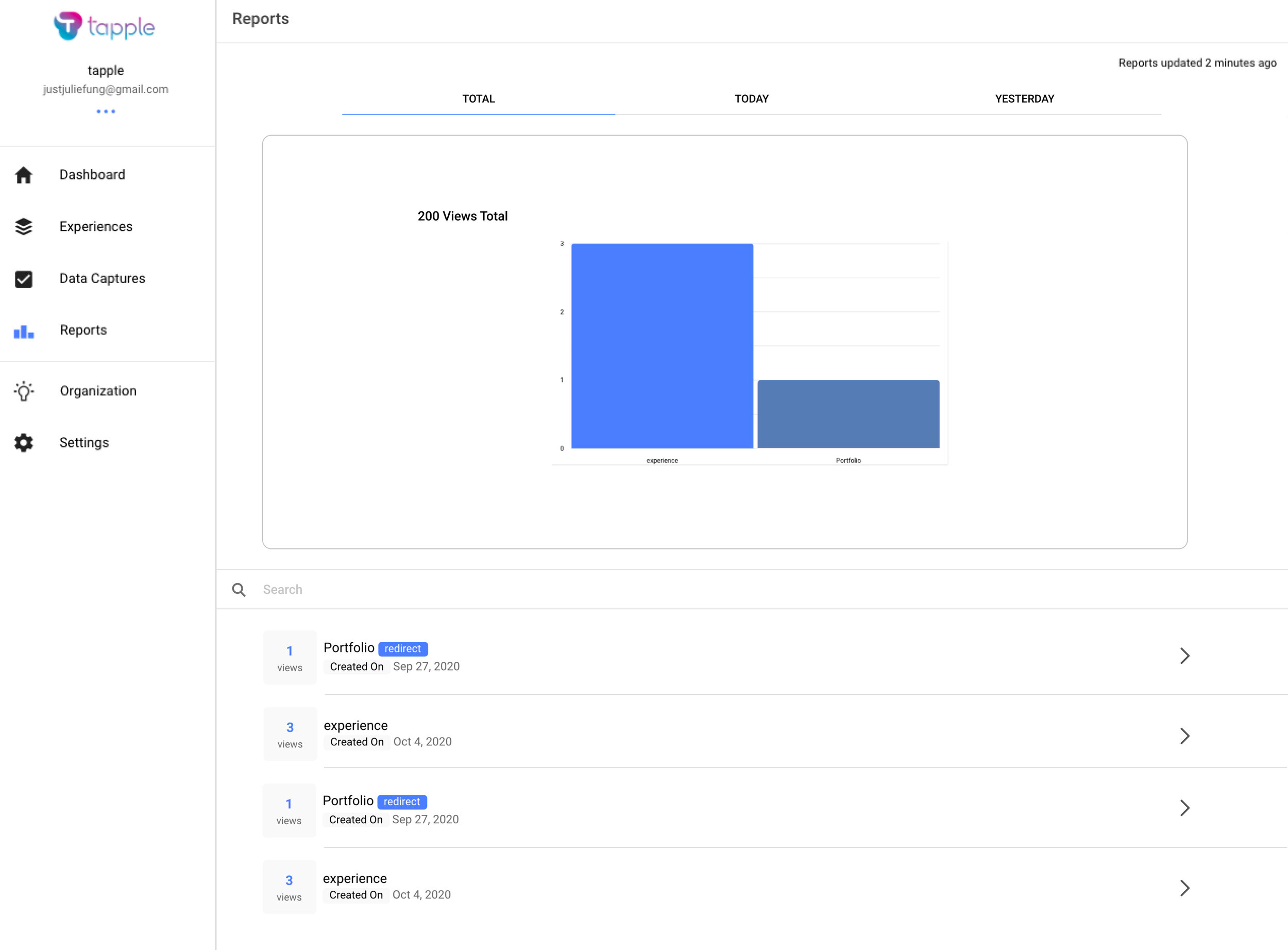This screenshot has height=950, width=1288.
Task: Click 'Reports updated 2 minutes ago' text
Action: [1197, 63]
